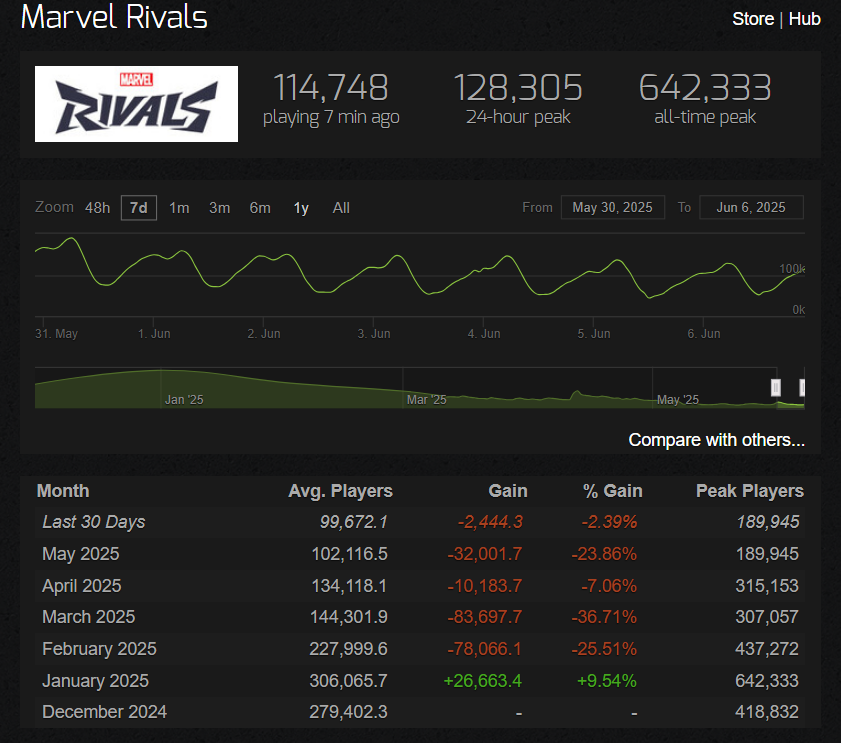Click the To date field Jun 6, 2025
841x743 pixels.
[751, 208]
